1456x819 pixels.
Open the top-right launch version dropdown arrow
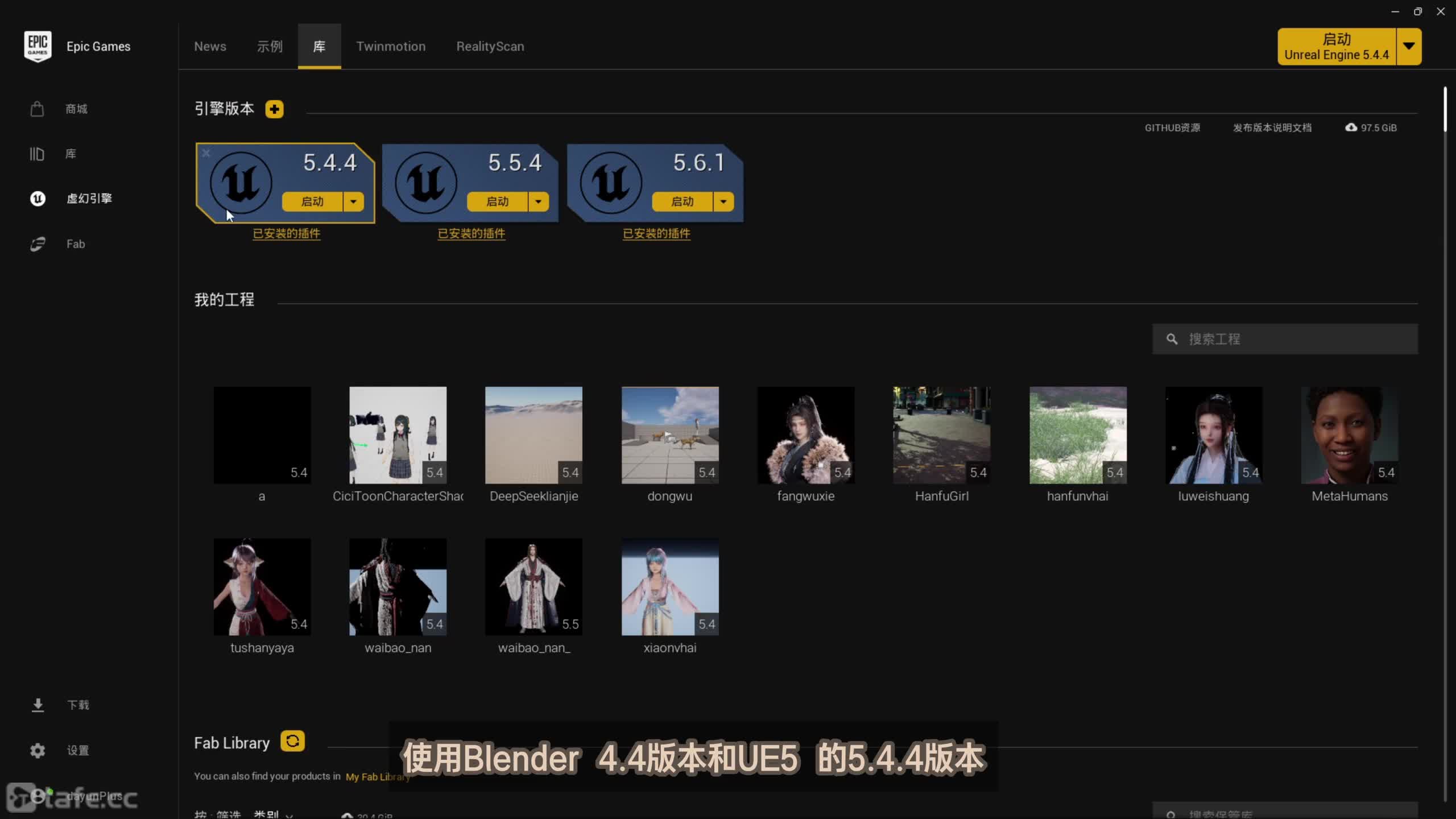click(1408, 46)
